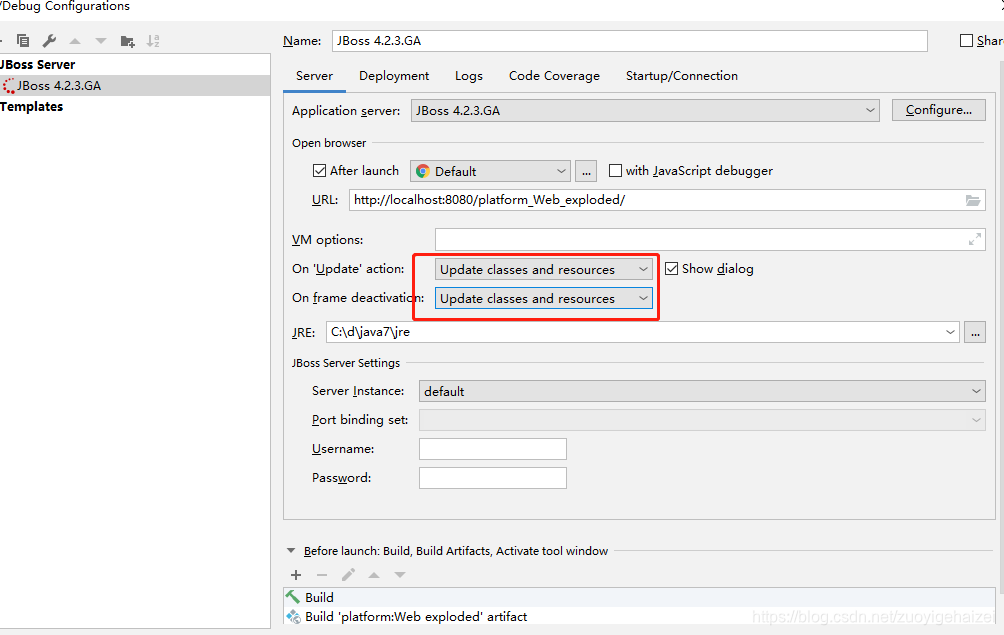
Task: Click the Password input field
Action: point(492,478)
